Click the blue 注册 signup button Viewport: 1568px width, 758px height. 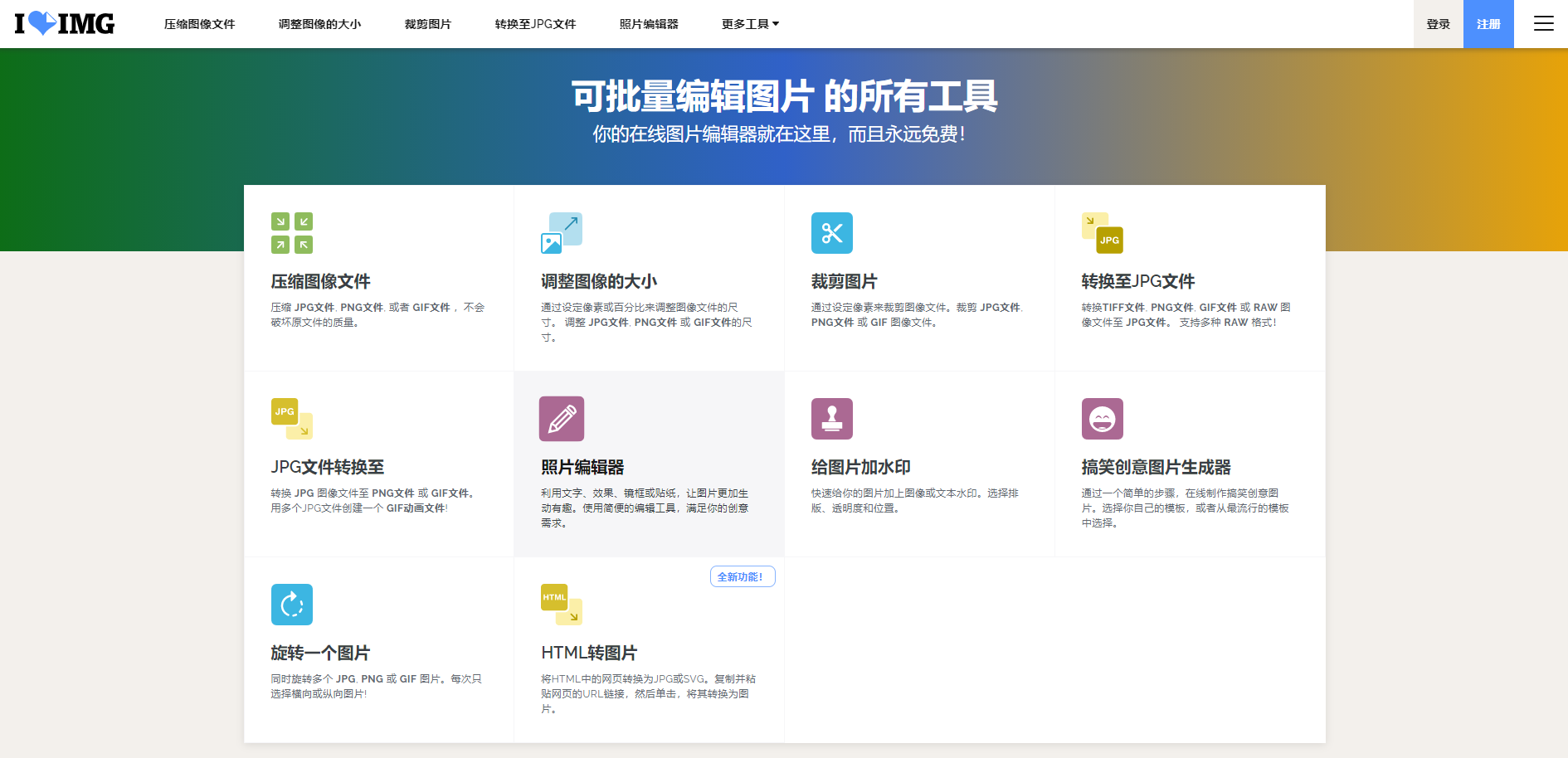pos(1489,24)
